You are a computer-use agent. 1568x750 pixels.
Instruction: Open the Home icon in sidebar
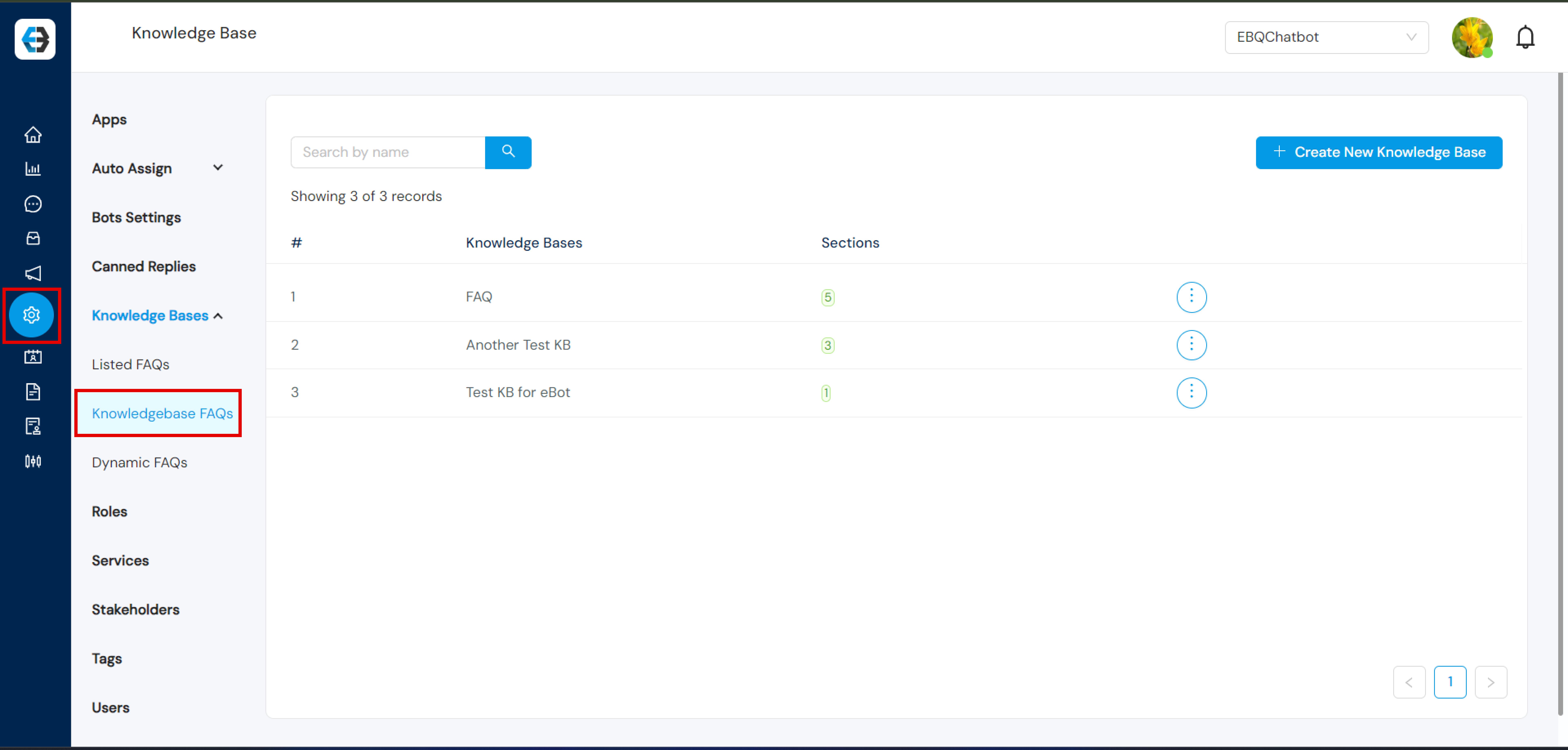click(33, 135)
